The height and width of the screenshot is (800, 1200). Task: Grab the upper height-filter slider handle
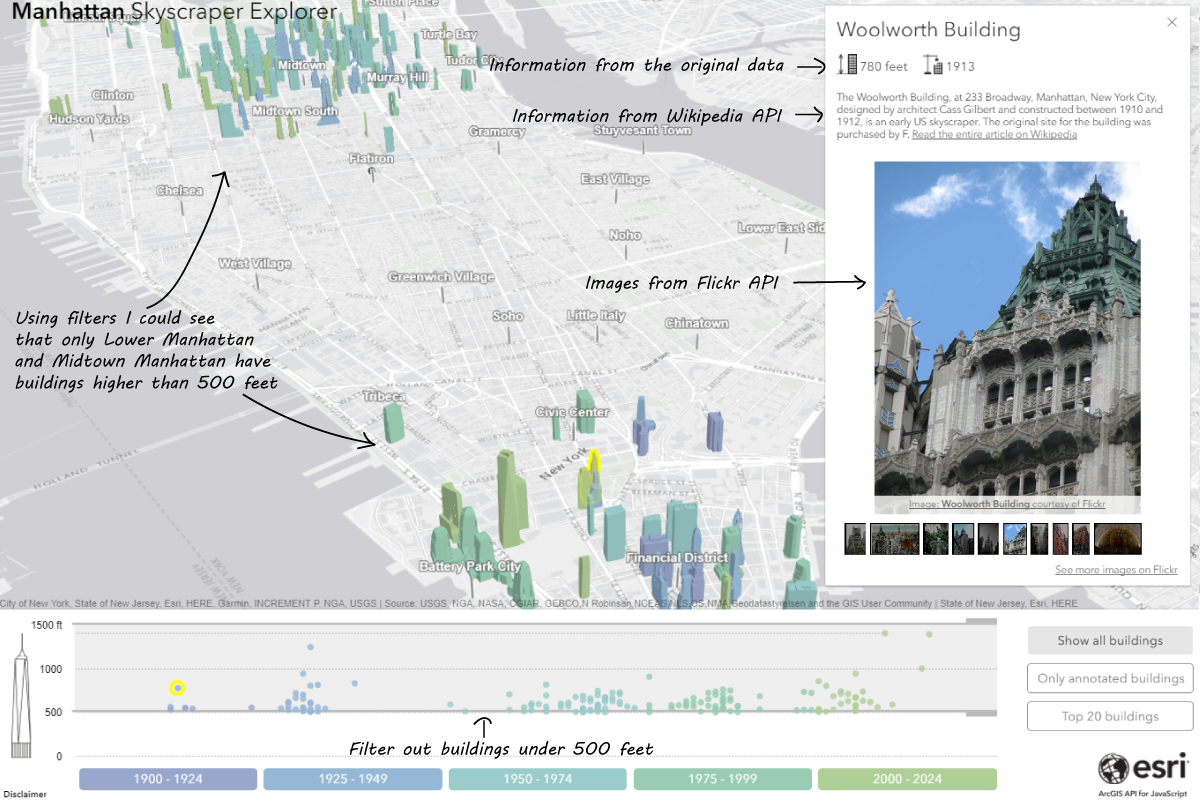(x=982, y=622)
